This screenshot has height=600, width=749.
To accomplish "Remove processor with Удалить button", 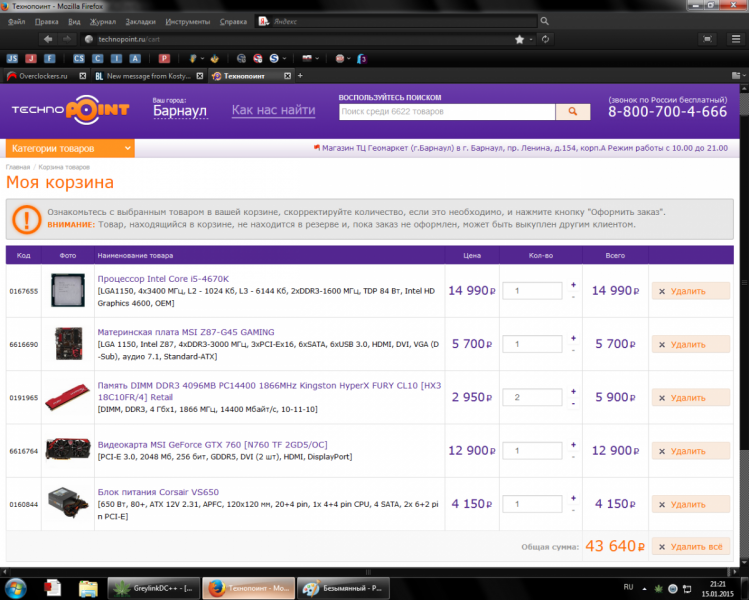I will coord(691,291).
